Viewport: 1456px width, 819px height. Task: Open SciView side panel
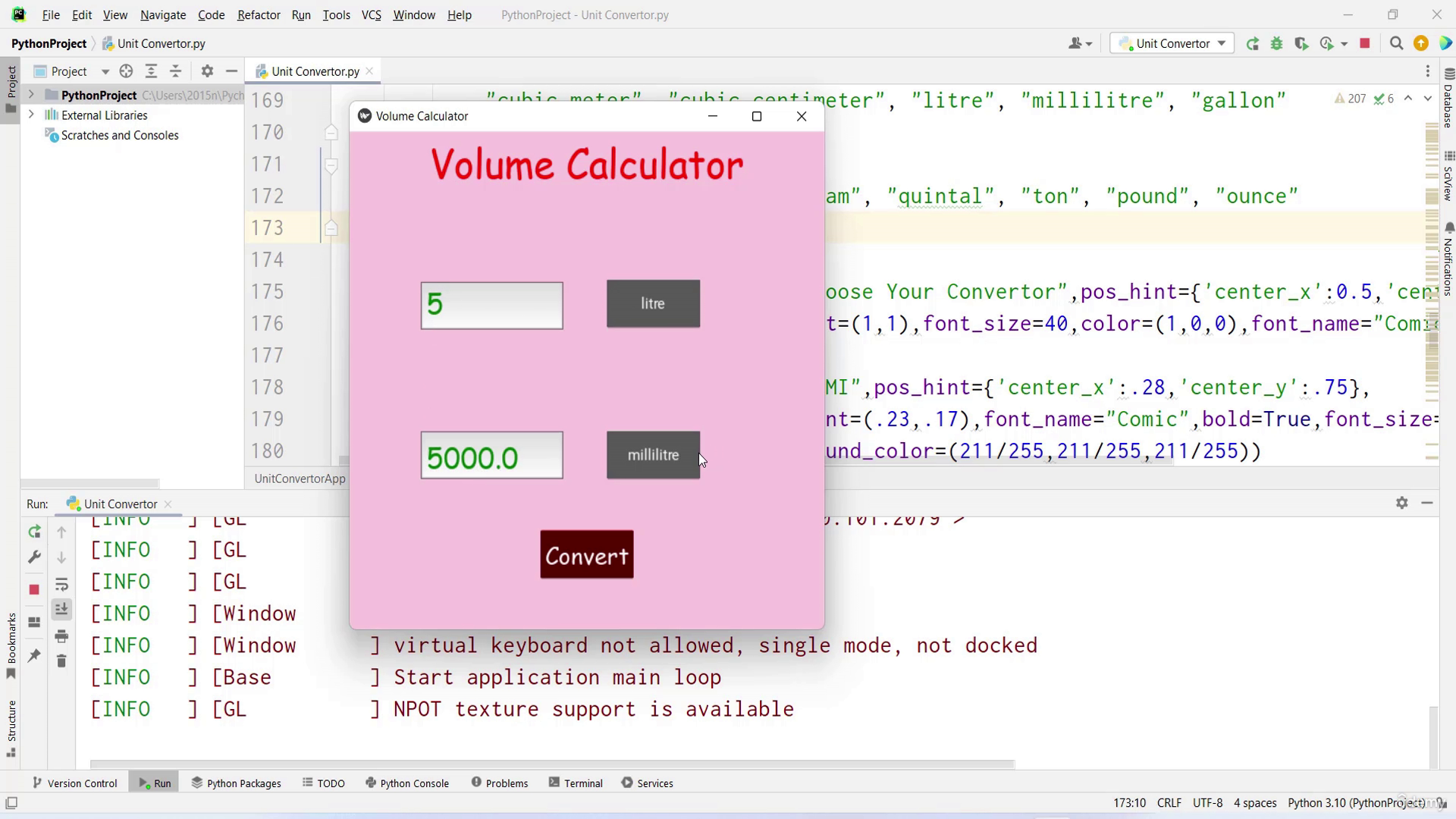pyautogui.click(x=1448, y=176)
